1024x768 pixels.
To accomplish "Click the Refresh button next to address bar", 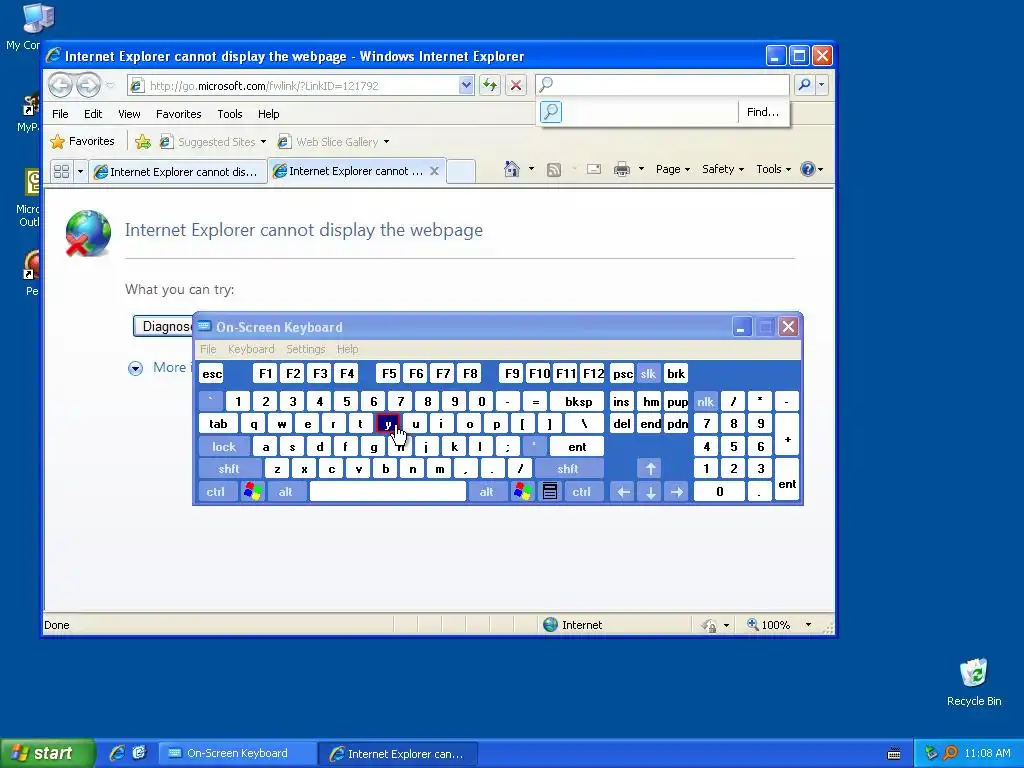I will 490,85.
